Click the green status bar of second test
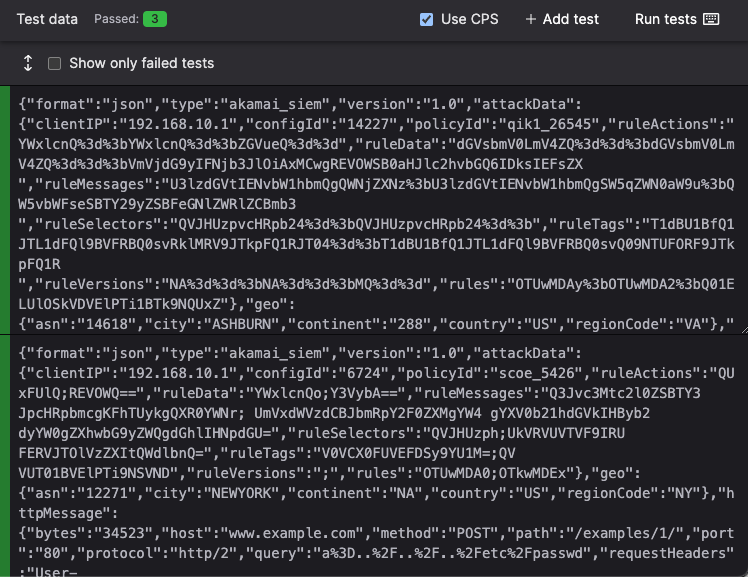This screenshot has height=577, width=748. [x=6, y=456]
